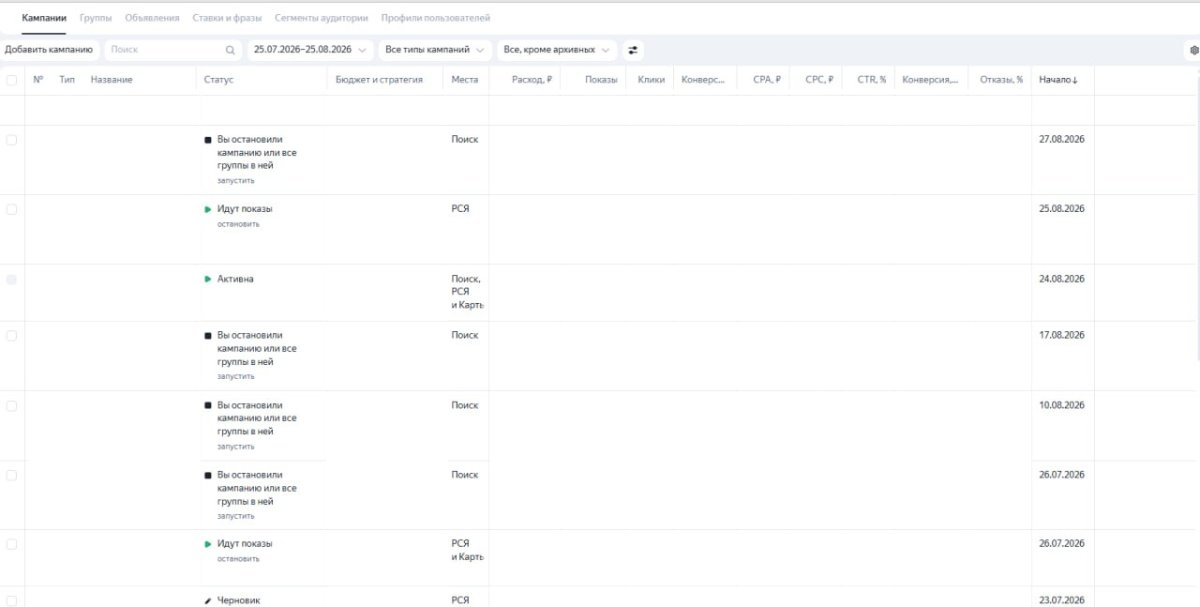Open the Объявления tab
The width and height of the screenshot is (1200, 607).
[153, 18]
